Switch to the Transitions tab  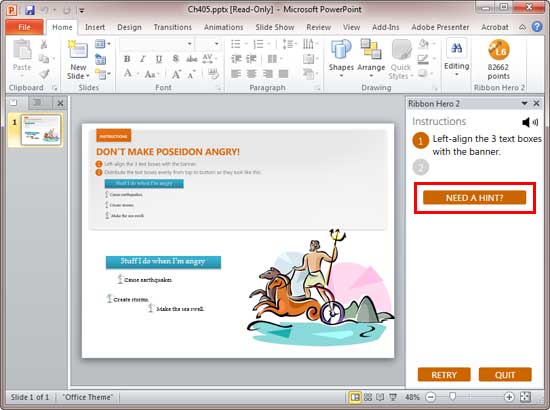173,27
